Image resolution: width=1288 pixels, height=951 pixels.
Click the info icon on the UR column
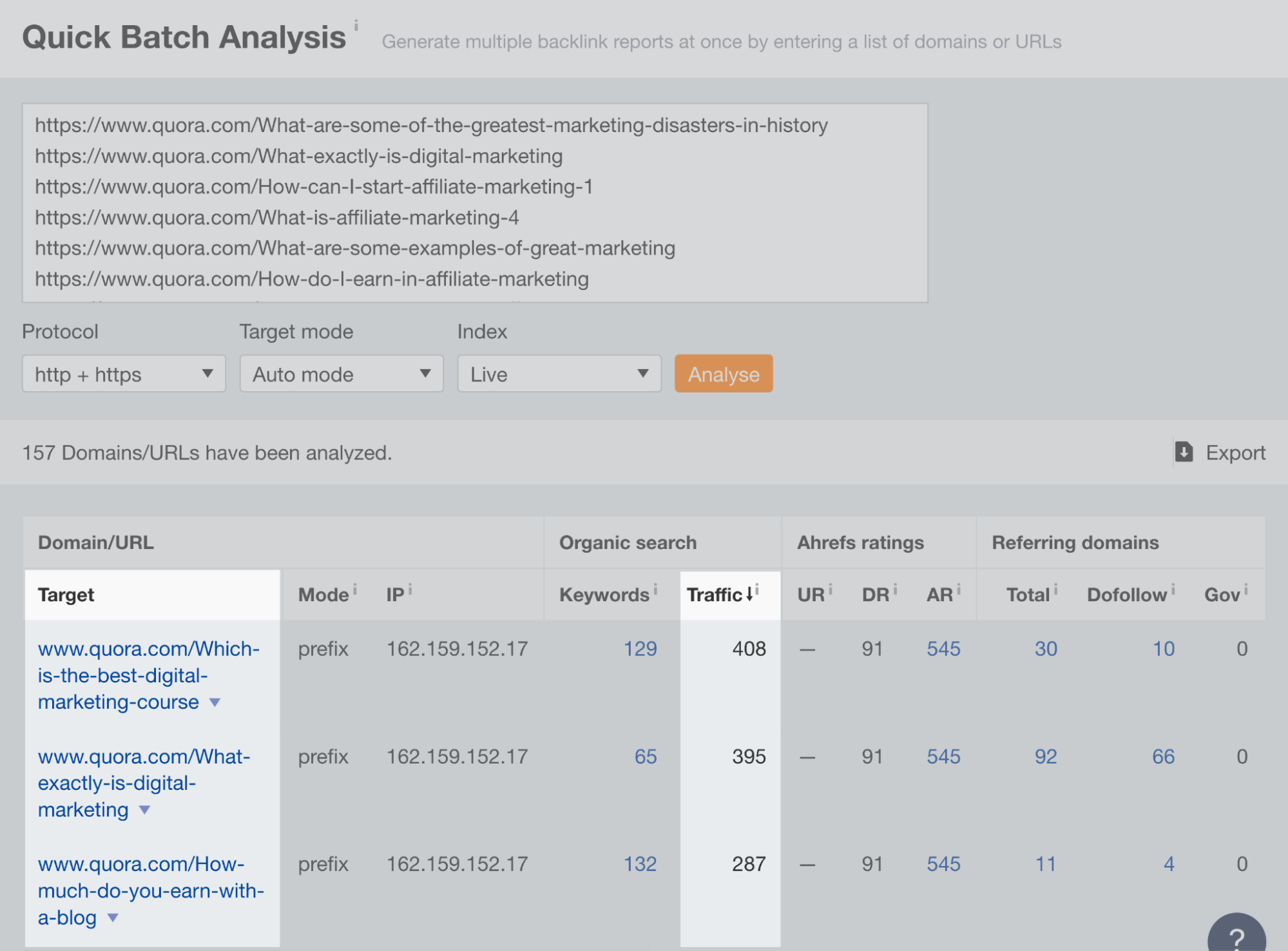831,588
